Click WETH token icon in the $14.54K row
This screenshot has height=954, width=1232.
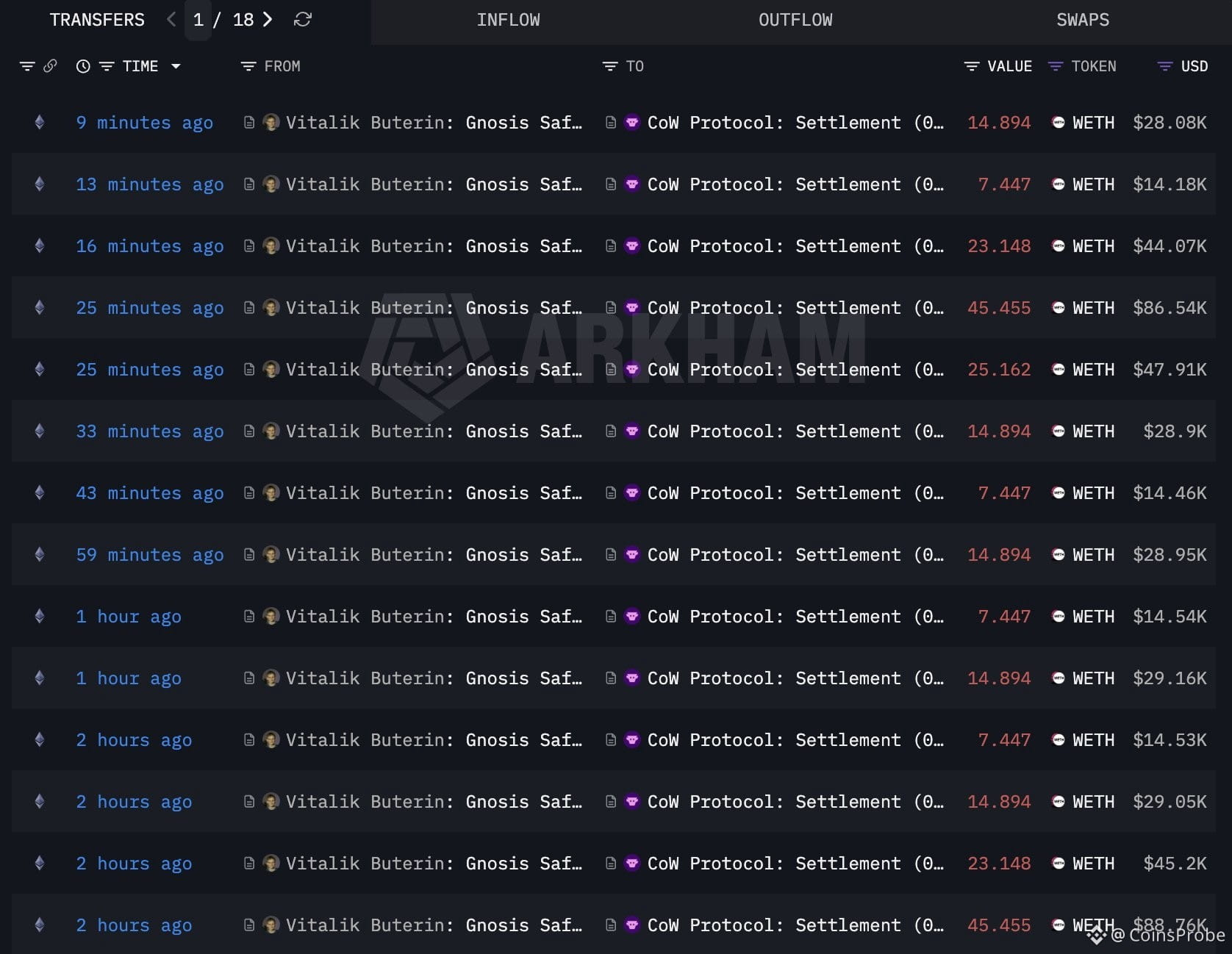[x=1059, y=617]
